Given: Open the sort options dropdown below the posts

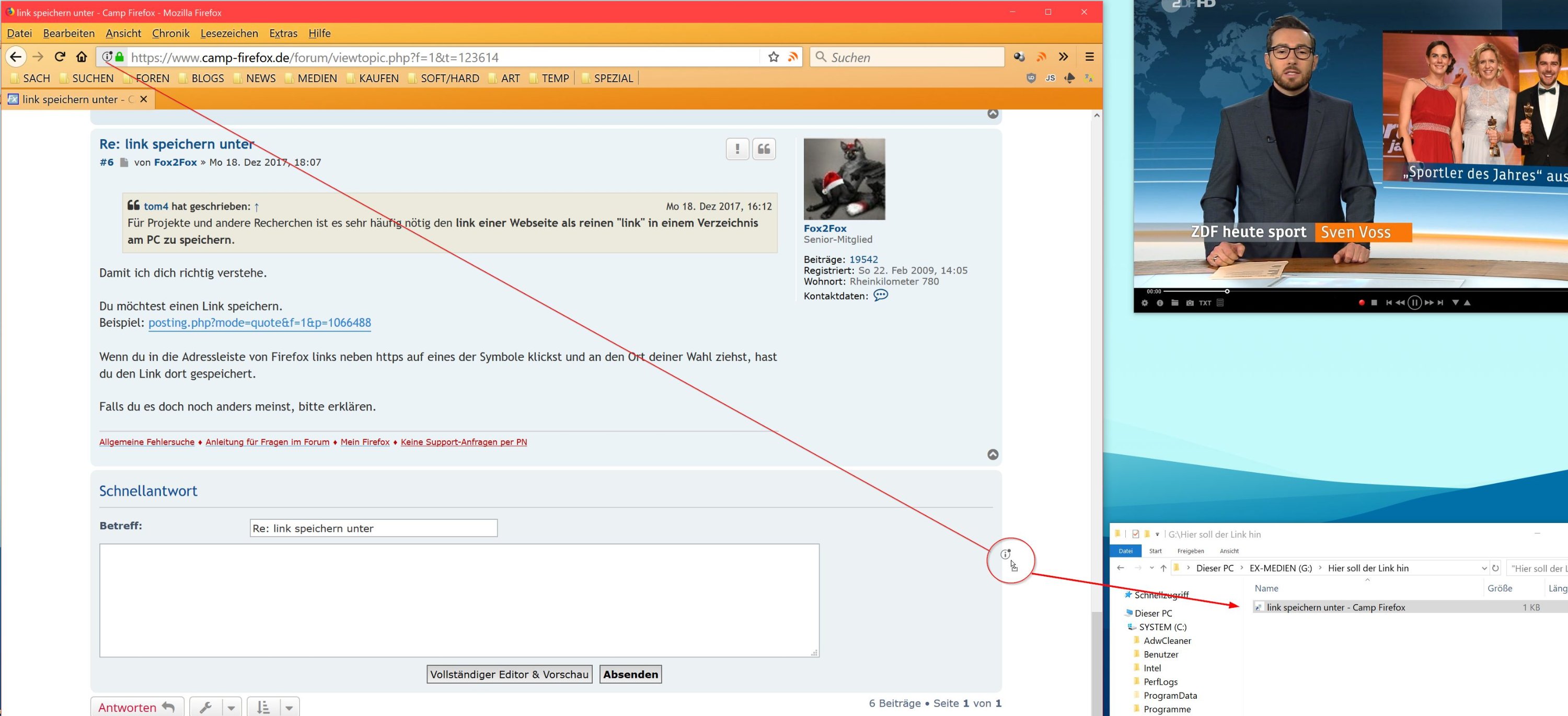Looking at the screenshot, I should 289,707.
